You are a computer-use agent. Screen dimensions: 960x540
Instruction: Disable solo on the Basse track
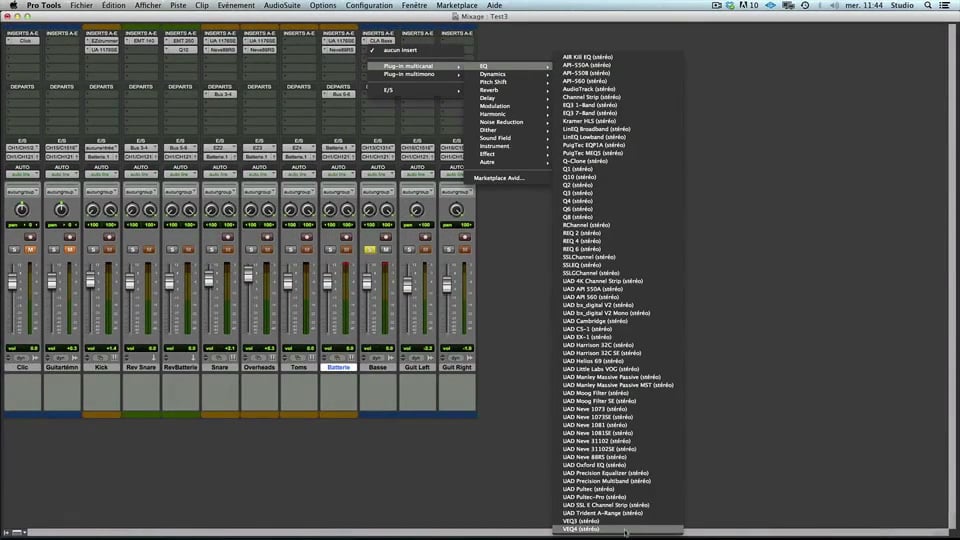(x=370, y=250)
